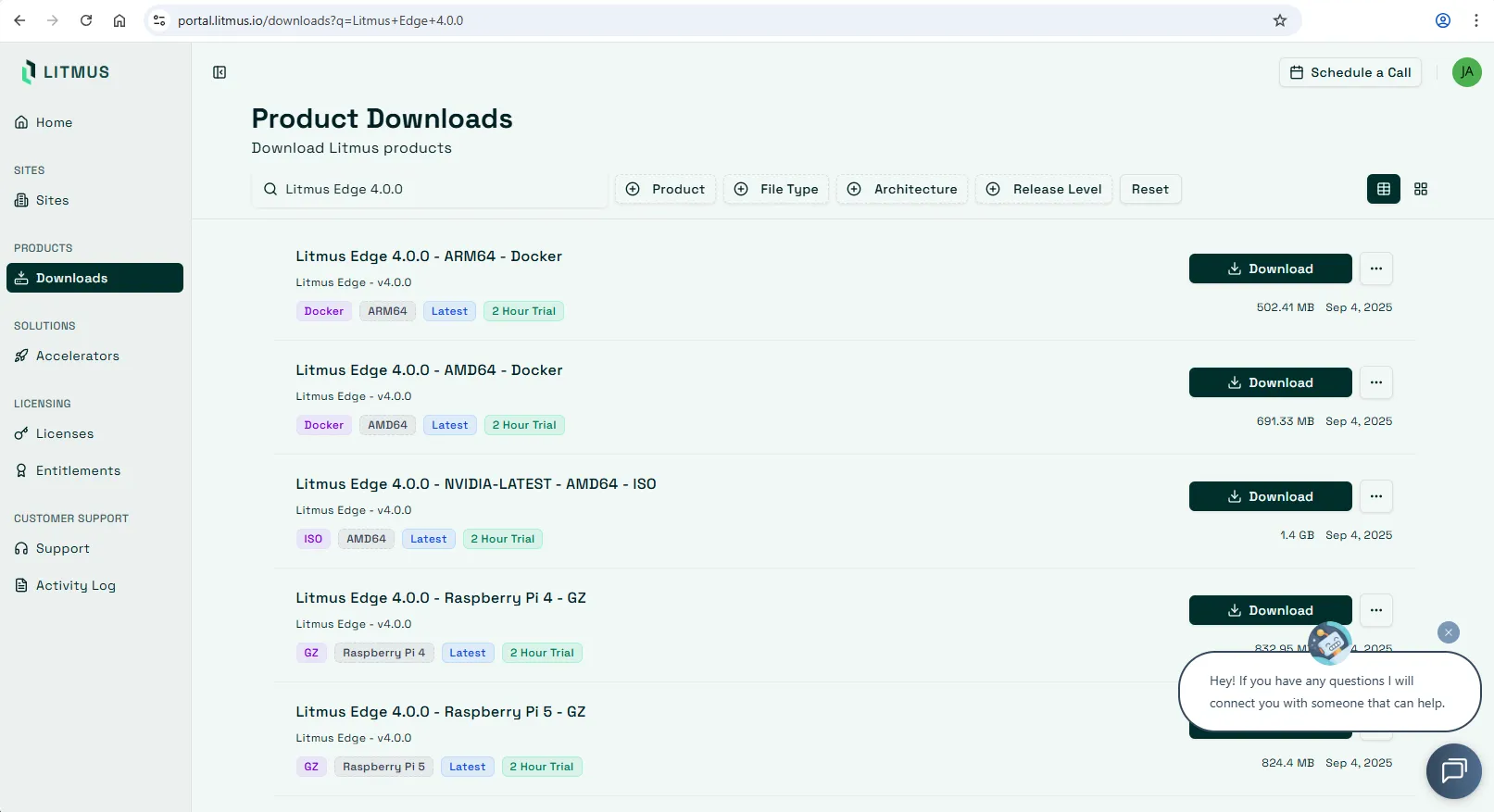Bookmark this page with the star icon
1494x812 pixels.
coord(1280,20)
